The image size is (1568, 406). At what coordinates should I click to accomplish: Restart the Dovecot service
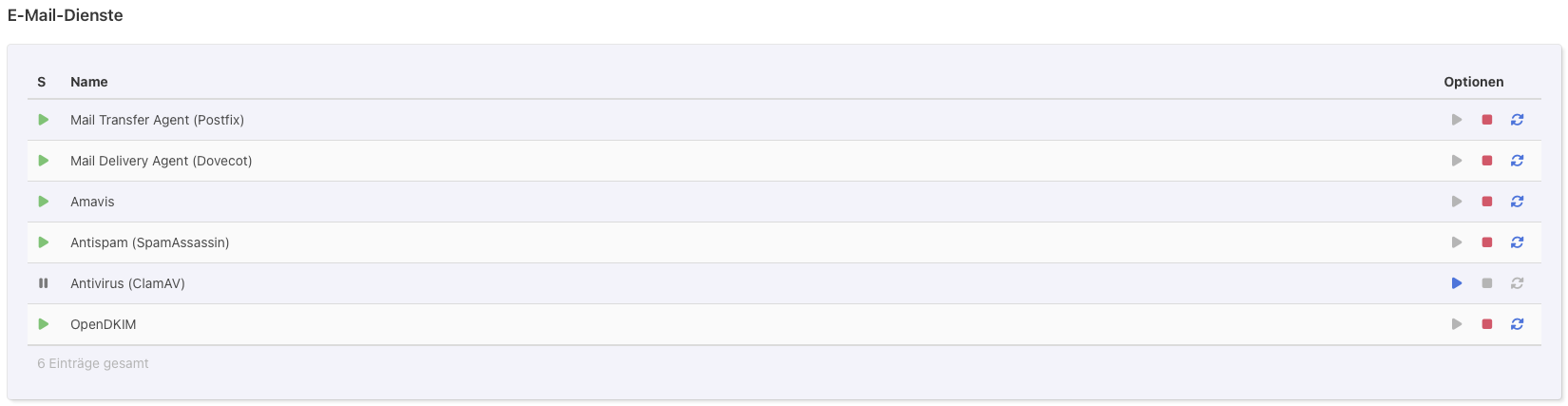tap(1518, 161)
